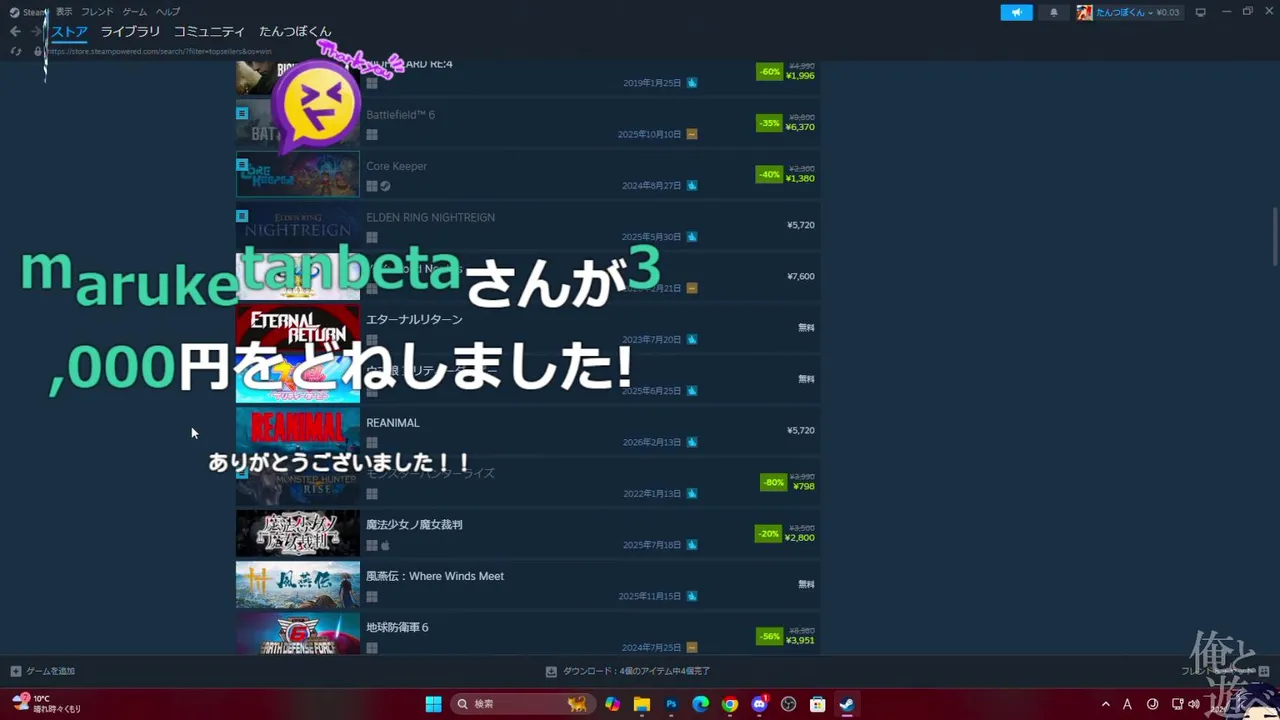Open Copilot from the taskbar
The image size is (1280, 720).
[x=612, y=704]
